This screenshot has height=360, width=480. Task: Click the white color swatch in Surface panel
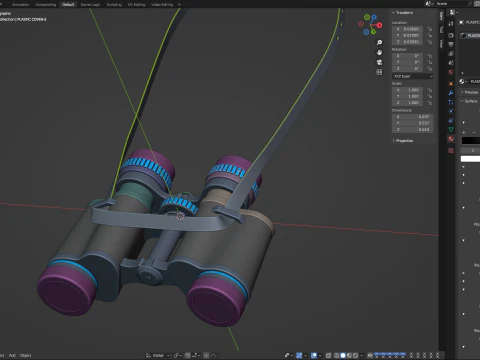tap(470, 159)
